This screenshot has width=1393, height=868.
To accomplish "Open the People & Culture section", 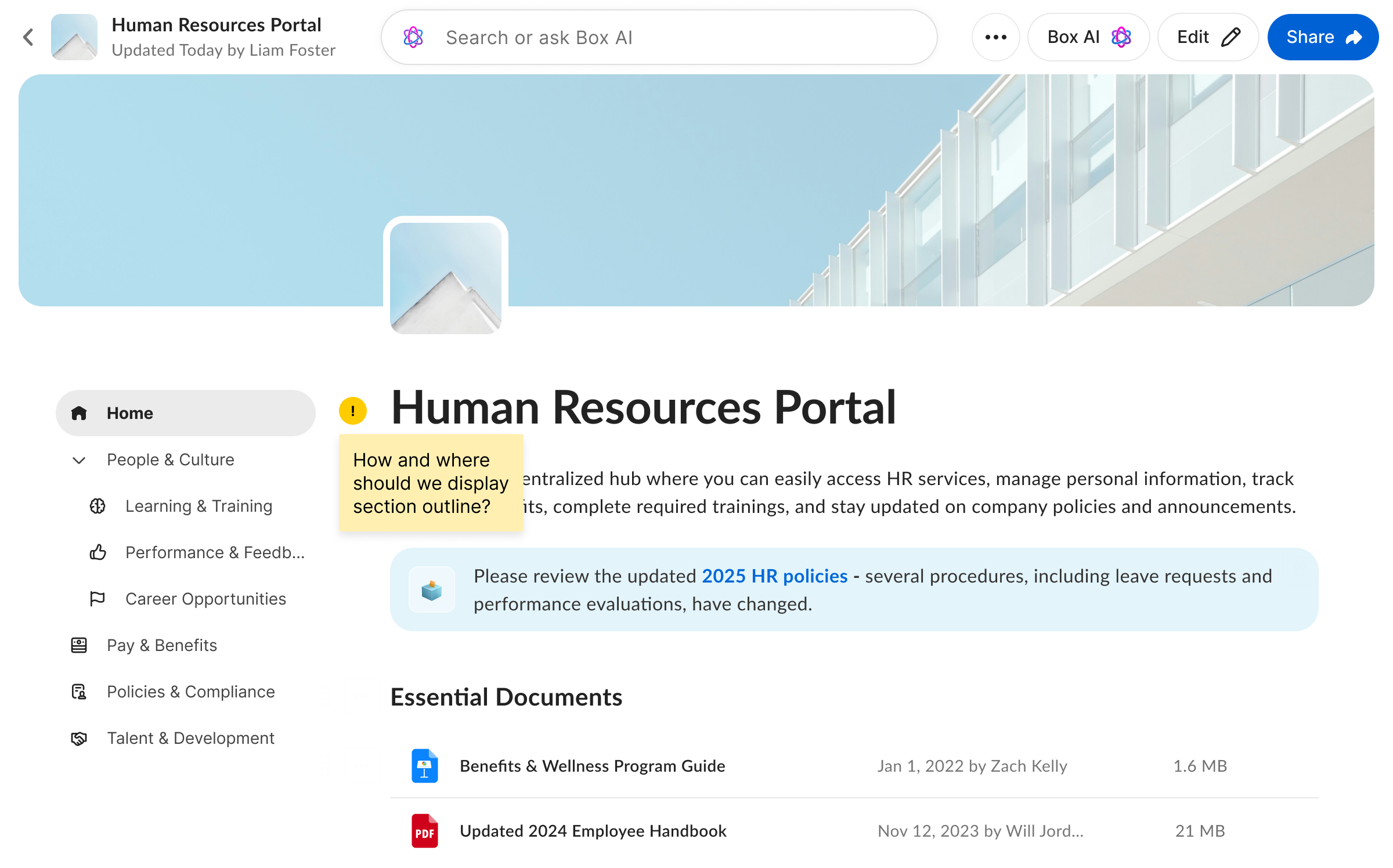I will click(171, 460).
